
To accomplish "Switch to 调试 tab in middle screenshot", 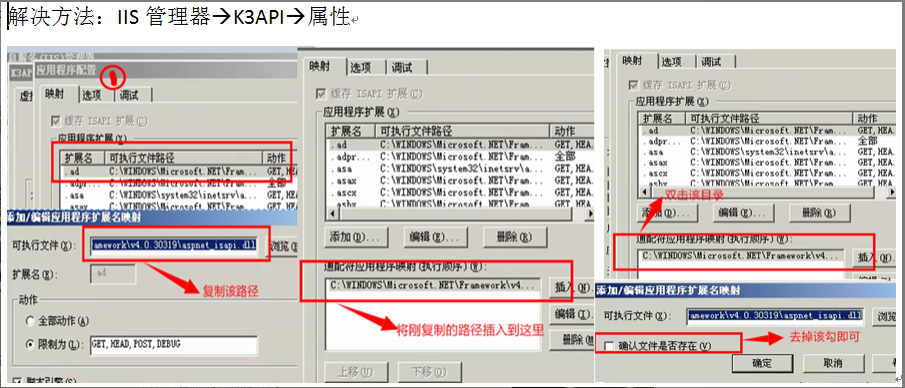I will tap(402, 68).
